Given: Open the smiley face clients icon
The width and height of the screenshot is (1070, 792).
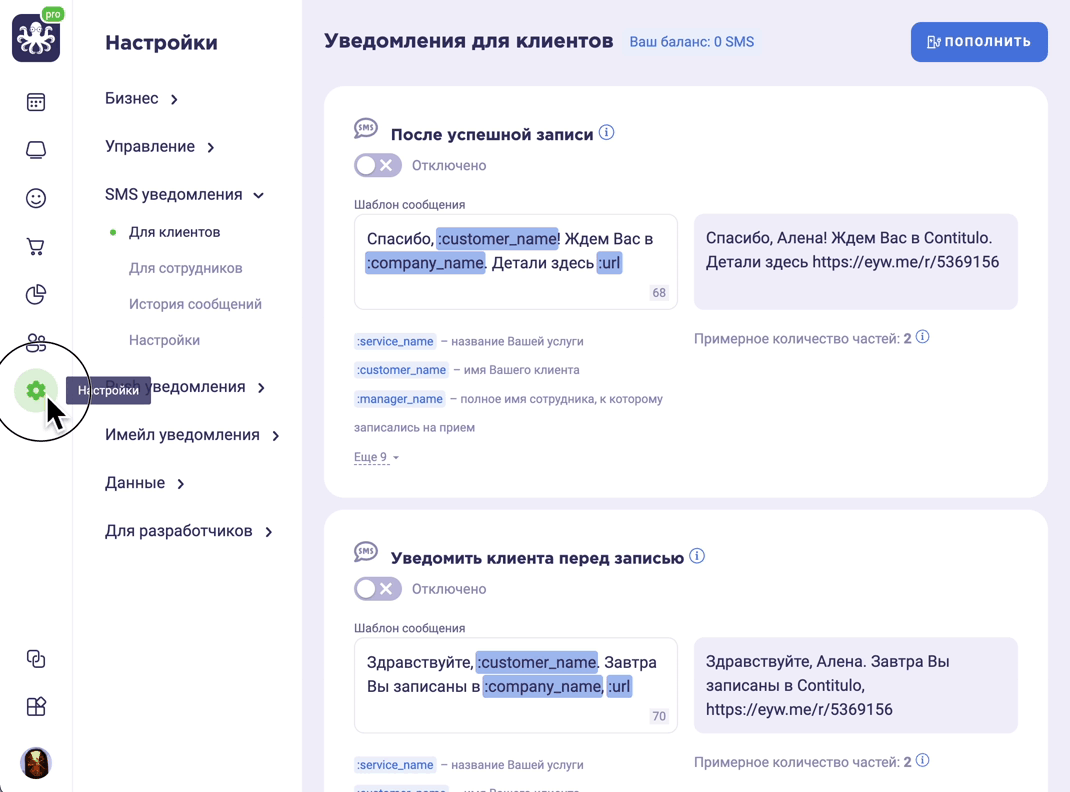Looking at the screenshot, I should pyautogui.click(x=36, y=198).
